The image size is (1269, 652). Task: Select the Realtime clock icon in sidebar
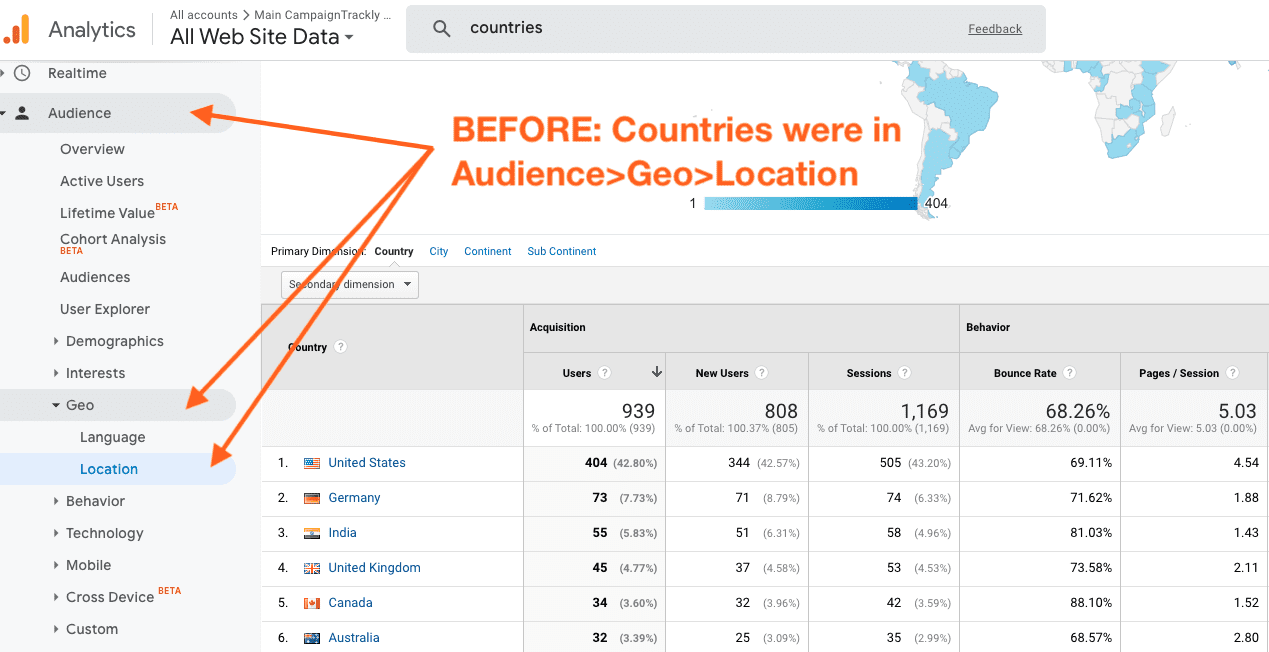click(x=21, y=72)
